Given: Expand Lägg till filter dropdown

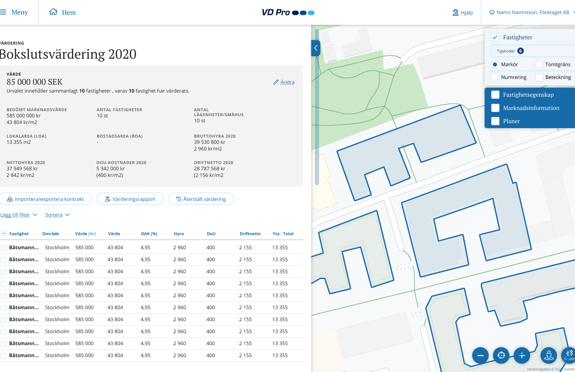Looking at the screenshot, I should point(18,215).
